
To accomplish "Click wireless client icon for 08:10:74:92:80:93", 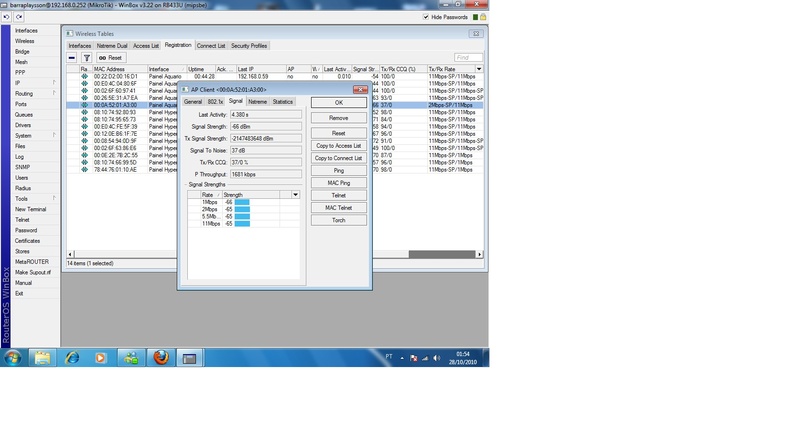I will (x=84, y=112).
